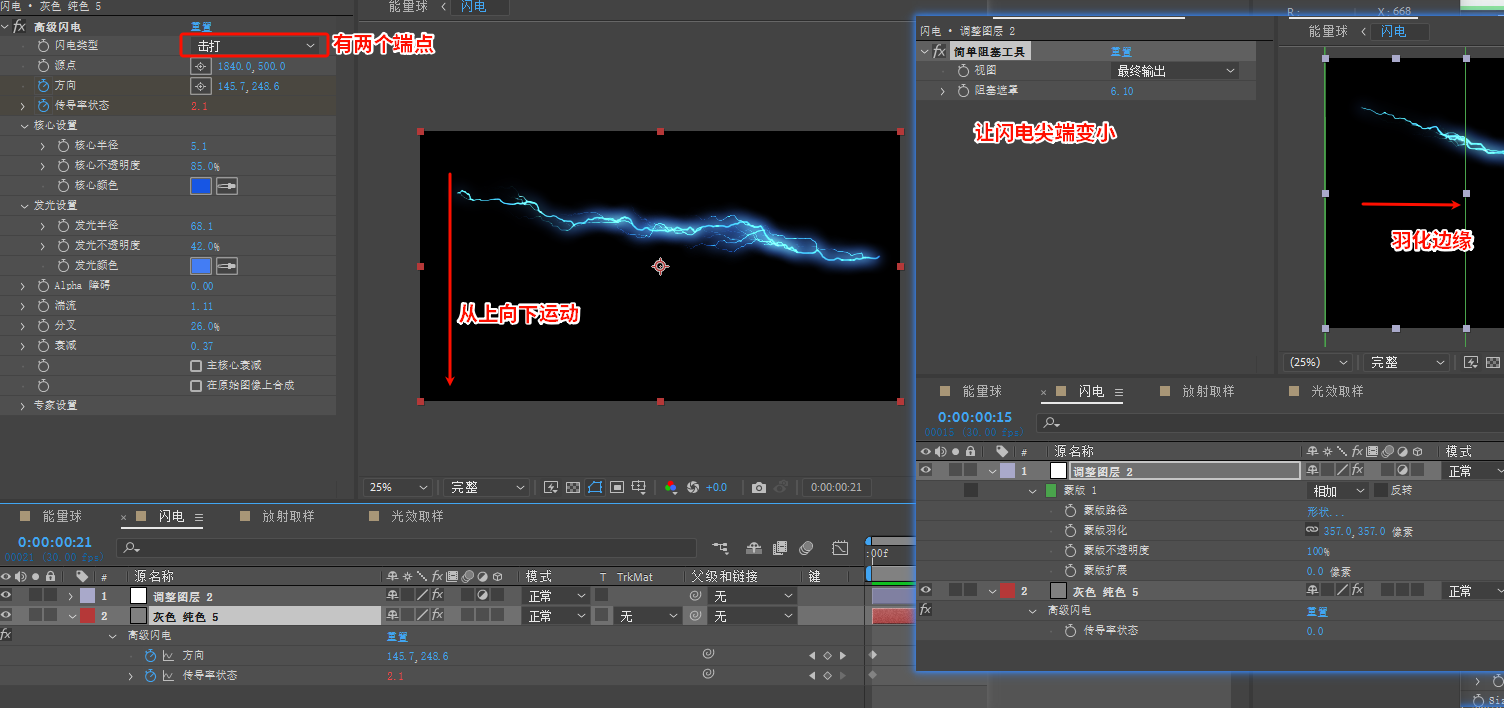This screenshot has height=708, width=1504.
Task: Toggle the 简单阻塞工具 fx effect switch
Action: click(939, 51)
